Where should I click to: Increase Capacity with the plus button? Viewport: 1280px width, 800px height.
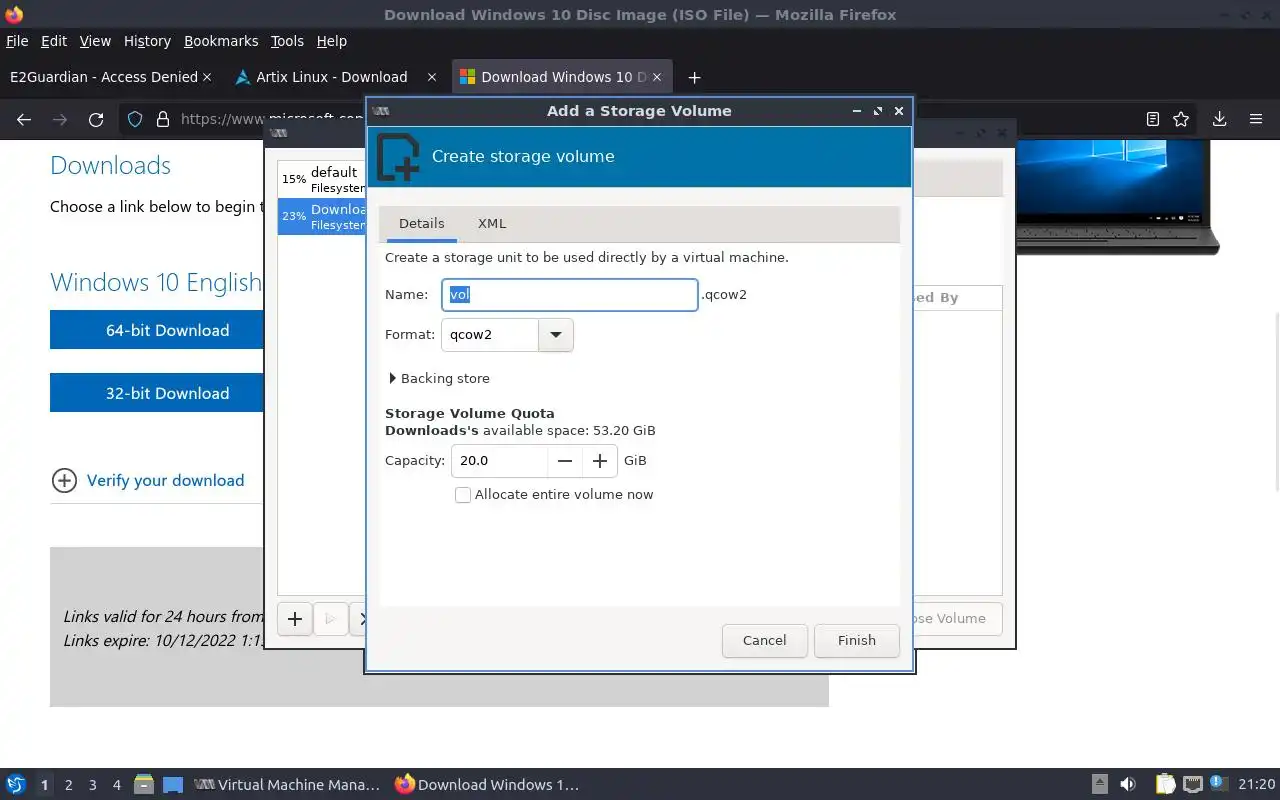pos(600,461)
